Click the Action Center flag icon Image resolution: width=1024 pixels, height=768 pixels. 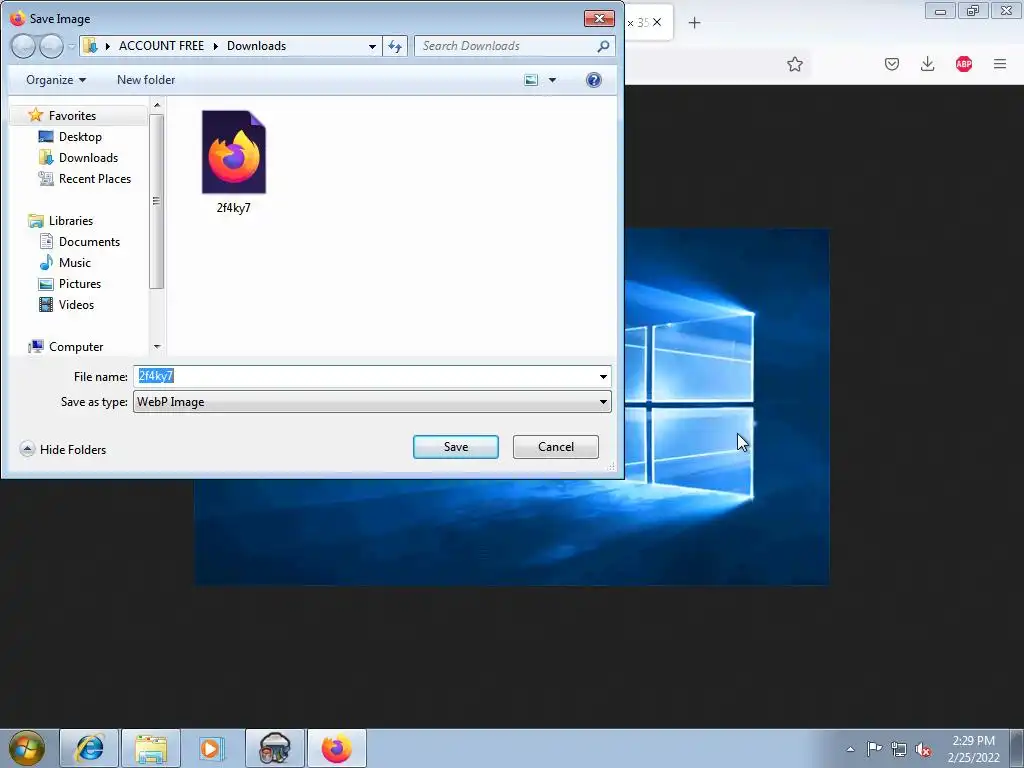874,748
